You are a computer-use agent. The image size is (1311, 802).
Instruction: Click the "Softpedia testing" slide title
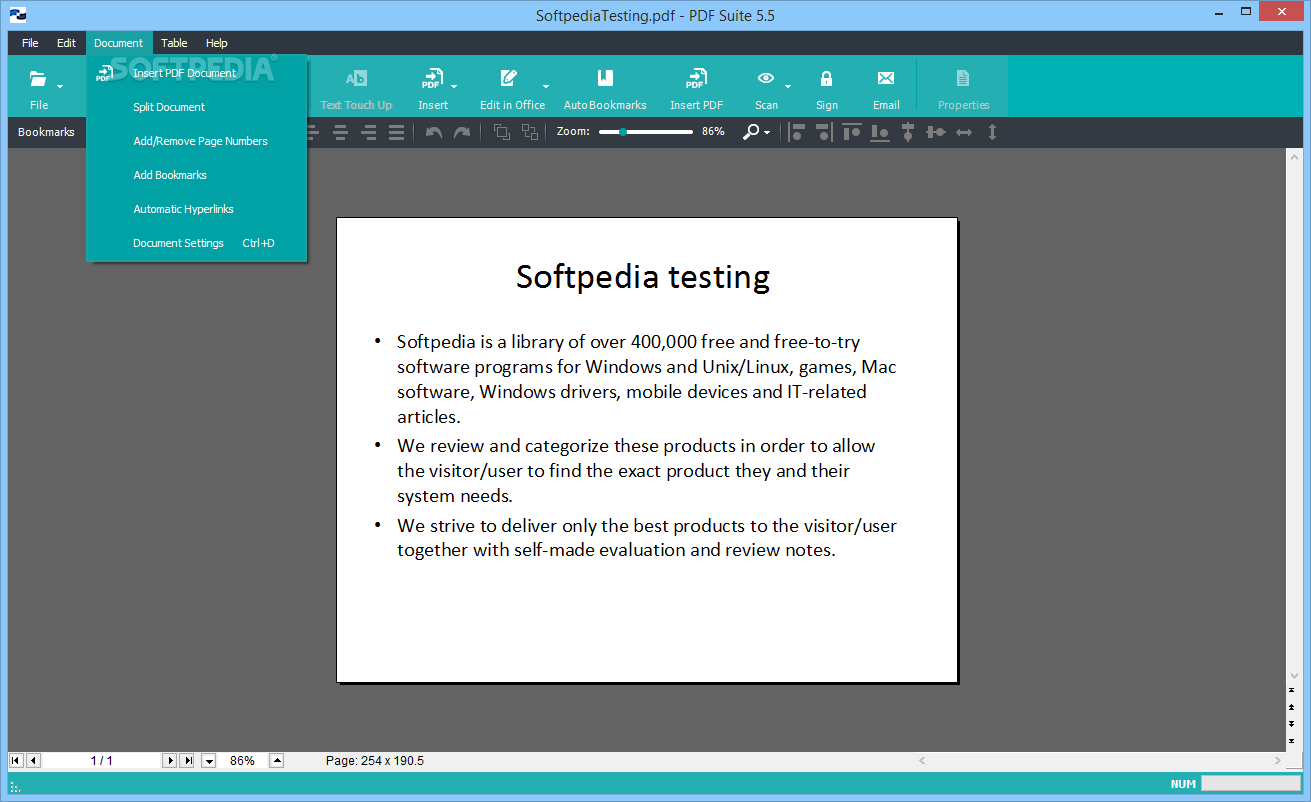pyautogui.click(x=643, y=276)
